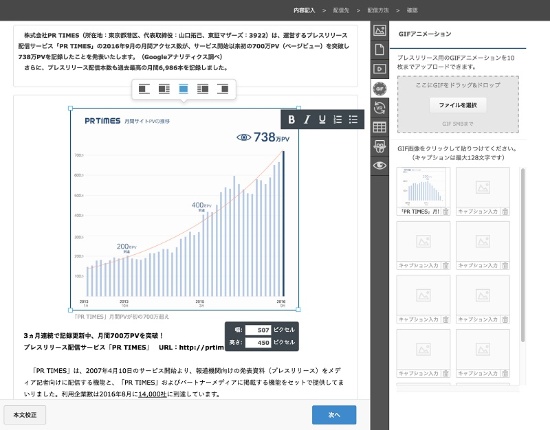This screenshot has height=430, width=550.
Task: Toggle bold formatting
Action: tap(291, 120)
